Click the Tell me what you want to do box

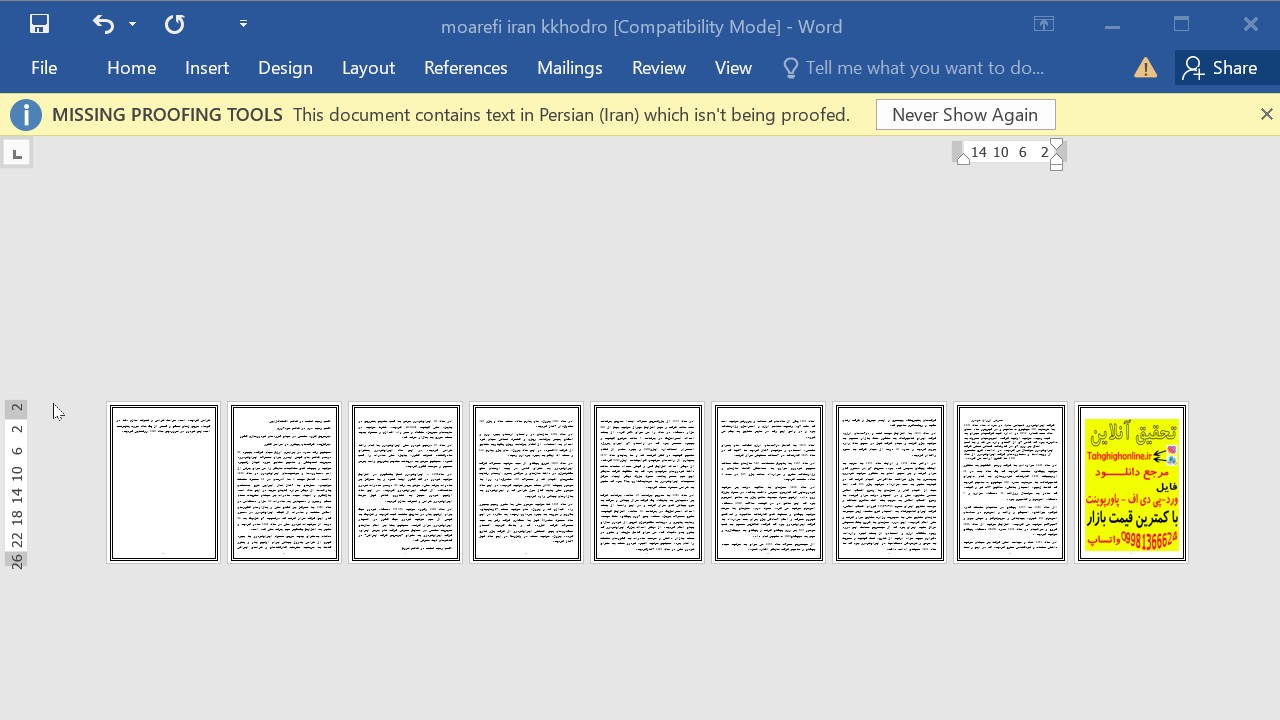point(924,68)
